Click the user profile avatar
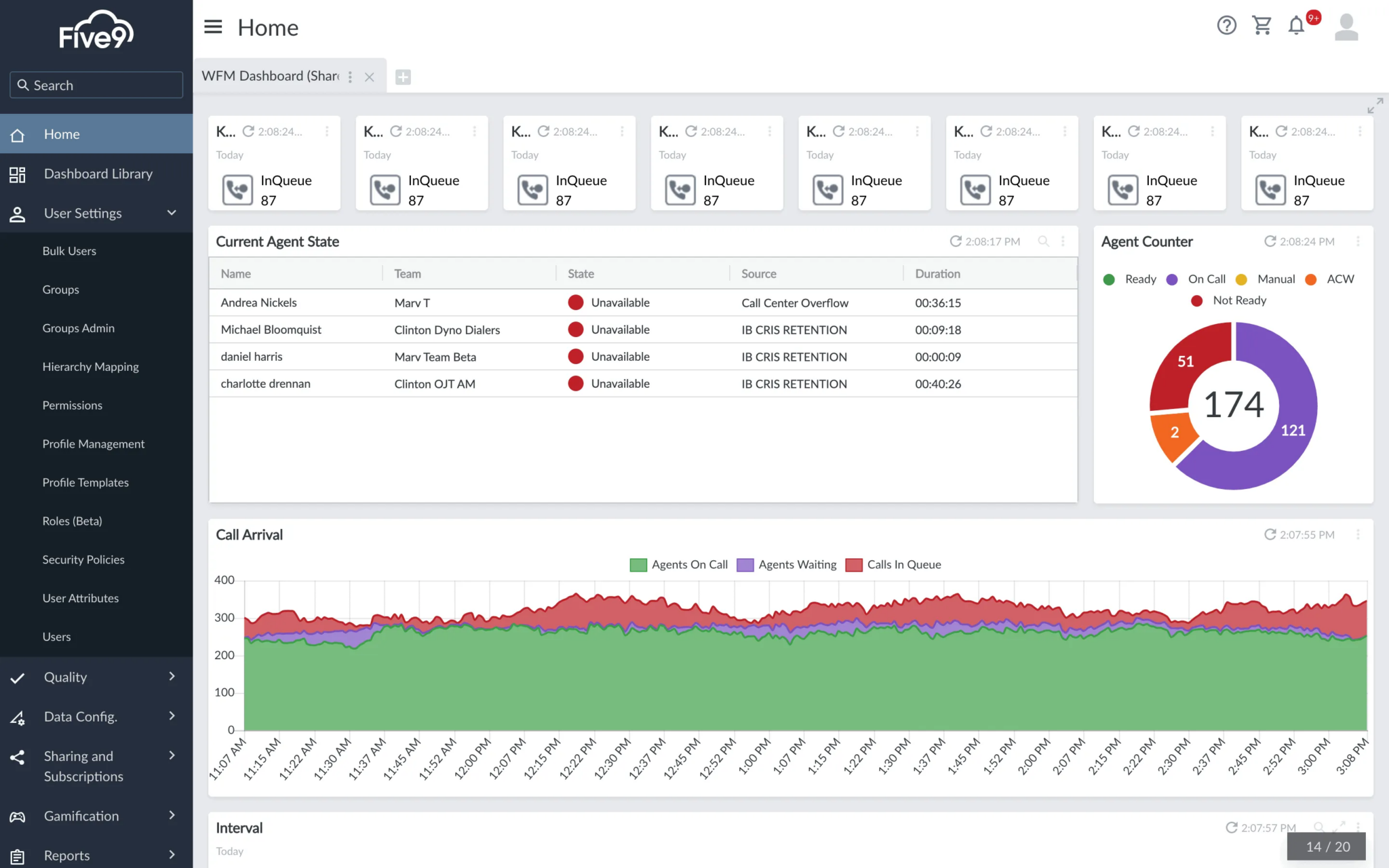The image size is (1389, 868). tap(1346, 27)
